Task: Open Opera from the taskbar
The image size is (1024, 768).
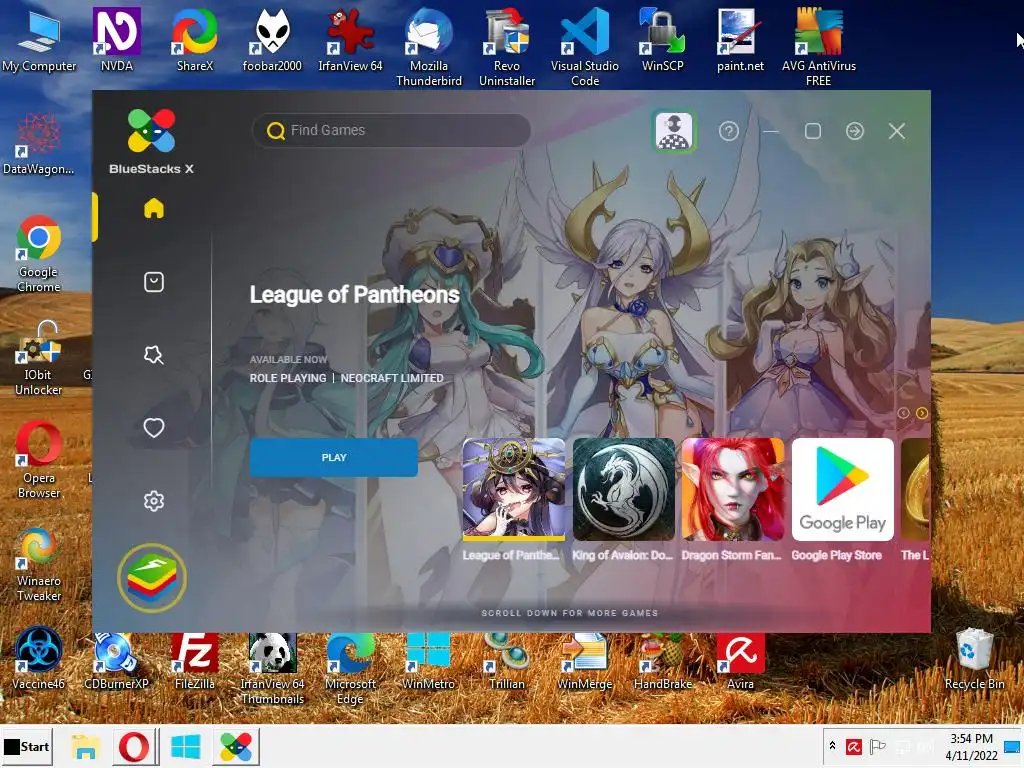Action: click(134, 746)
